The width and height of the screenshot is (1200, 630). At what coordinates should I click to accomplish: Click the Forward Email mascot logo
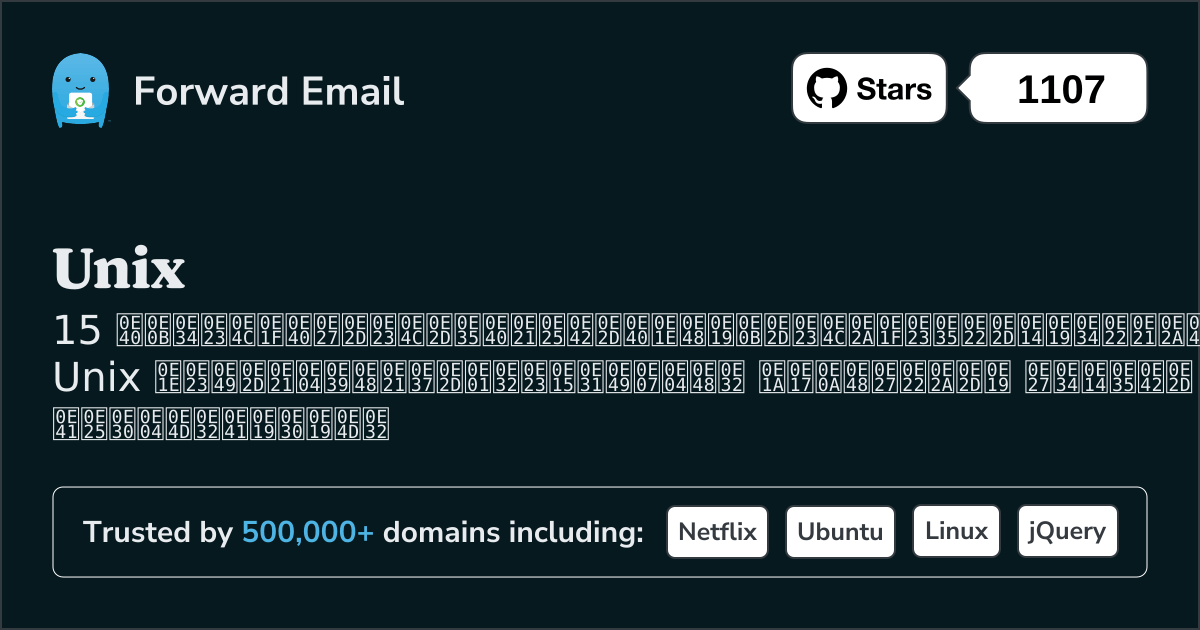[x=79, y=91]
